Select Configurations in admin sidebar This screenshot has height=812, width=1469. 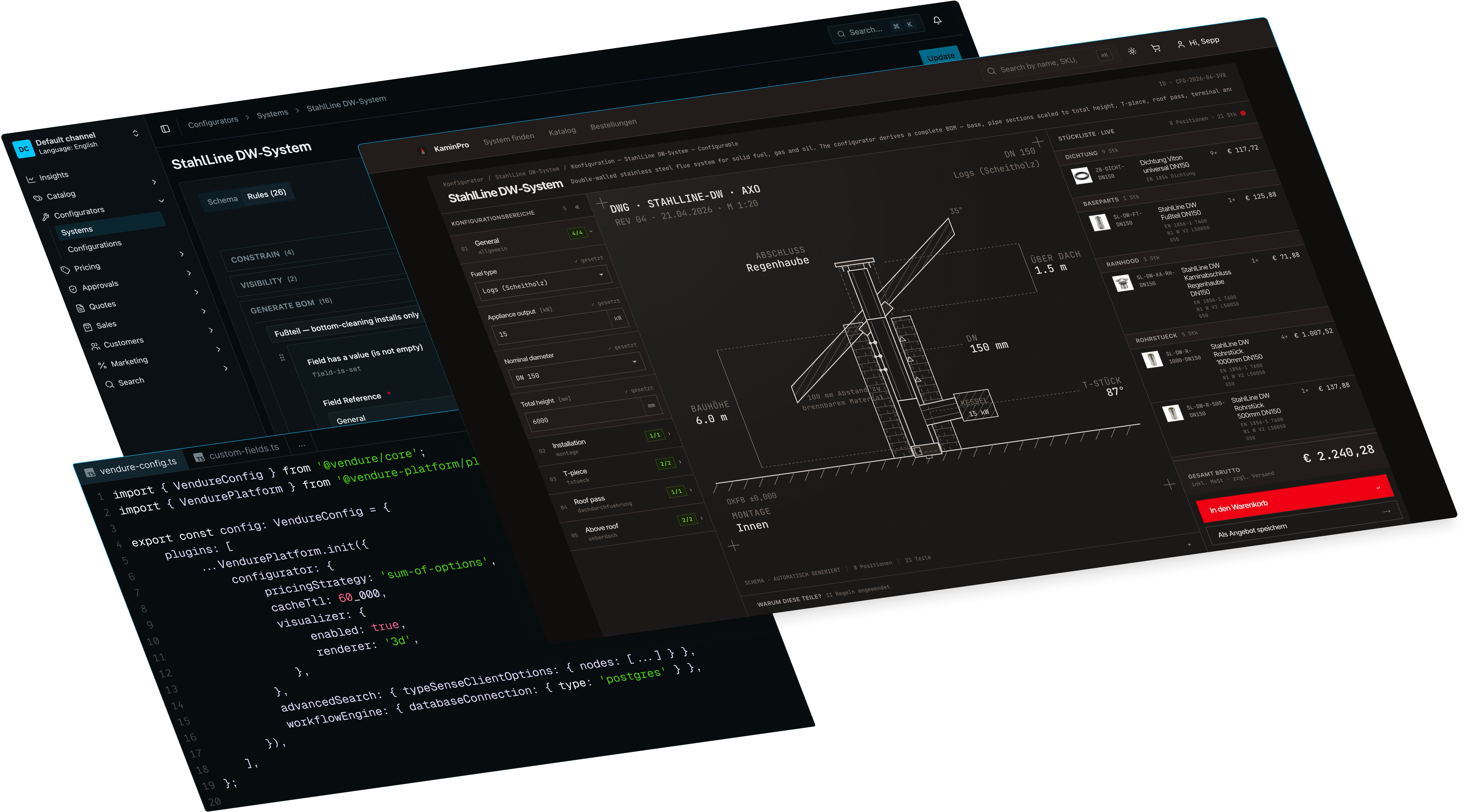(95, 246)
